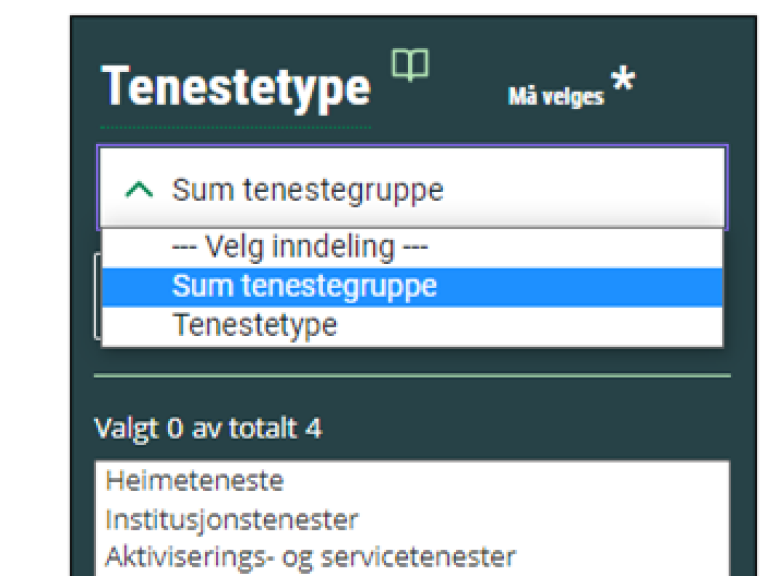768x576 pixels.
Task: Click empty listbox space right of Heimeteneste
Action: (x=504, y=480)
